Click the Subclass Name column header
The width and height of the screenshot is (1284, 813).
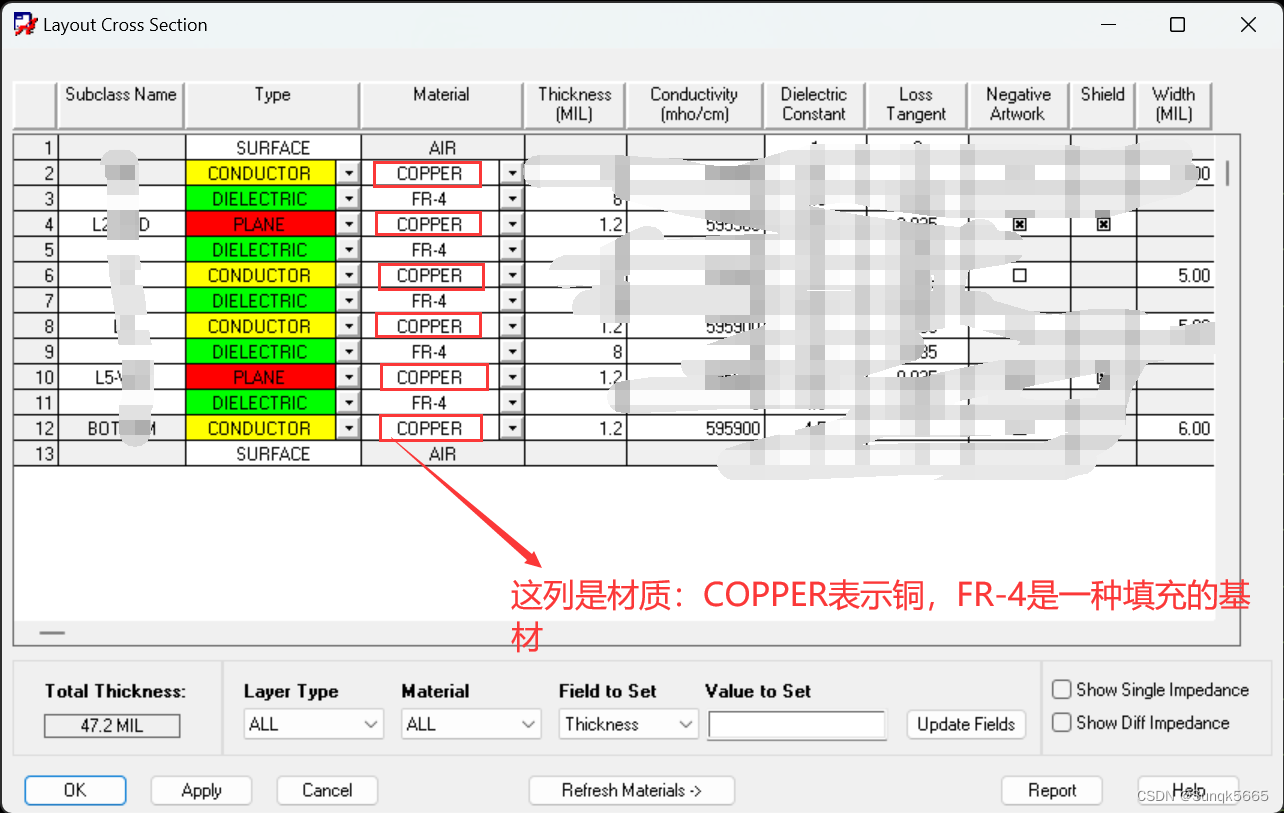point(121,104)
